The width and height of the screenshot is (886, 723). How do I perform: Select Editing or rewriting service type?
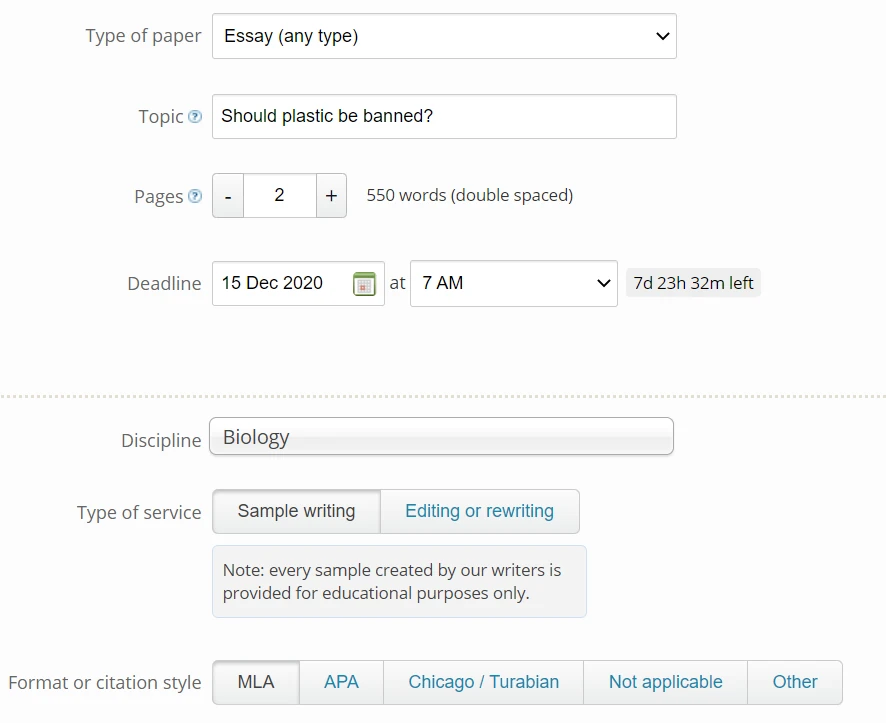pyautogui.click(x=479, y=511)
